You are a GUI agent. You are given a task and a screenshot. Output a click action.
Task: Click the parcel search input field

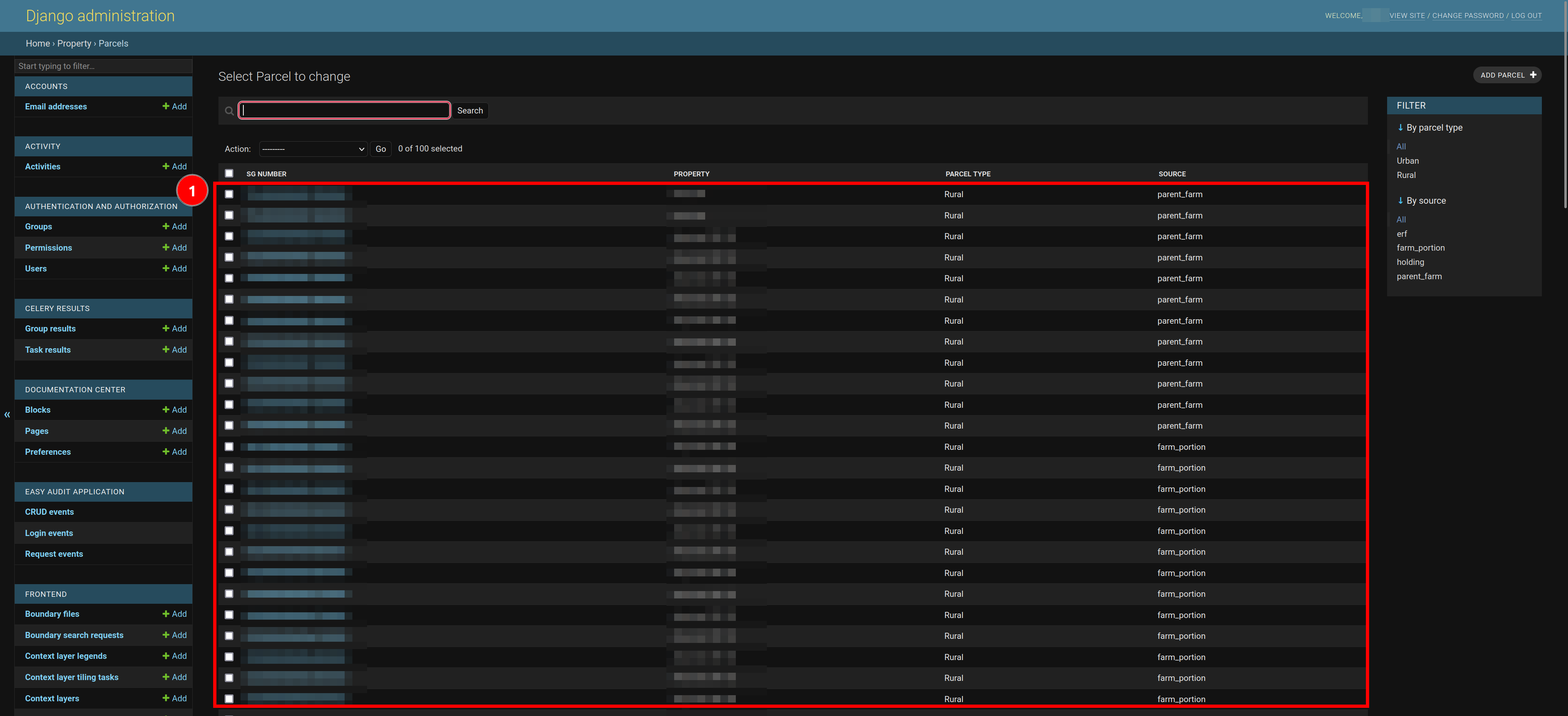point(344,110)
